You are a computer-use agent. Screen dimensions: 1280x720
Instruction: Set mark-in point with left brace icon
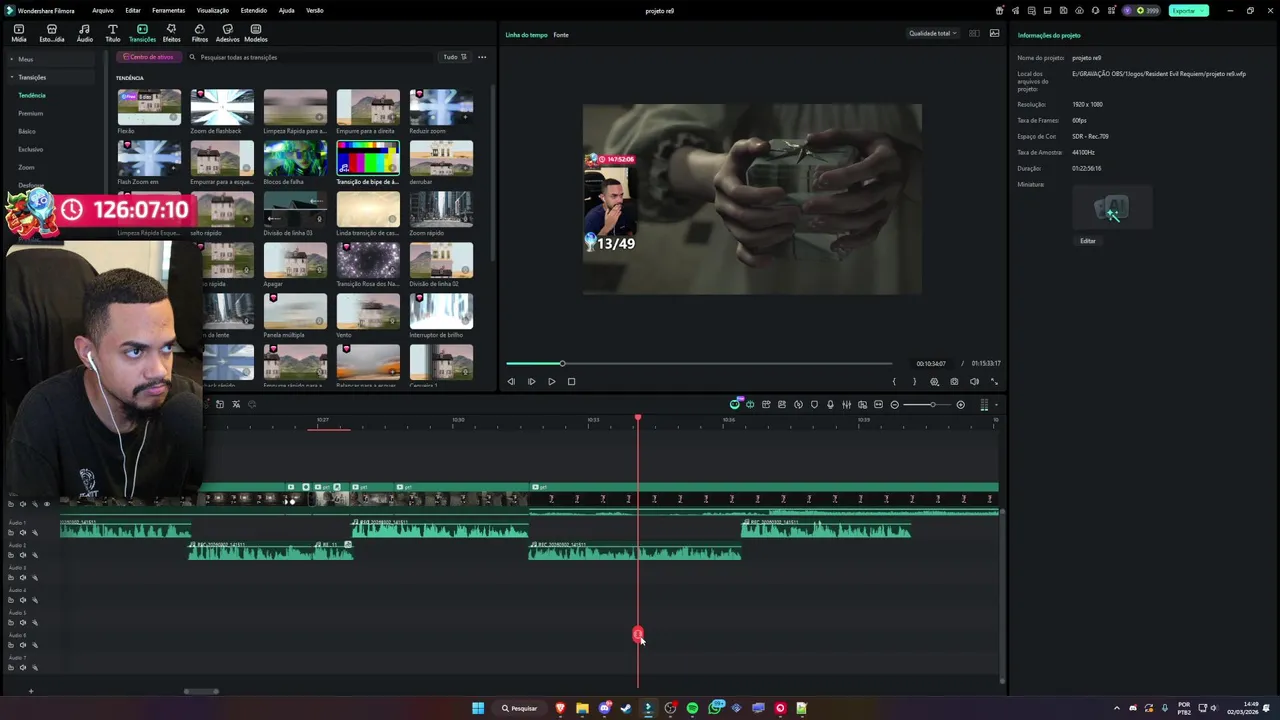coord(894,381)
